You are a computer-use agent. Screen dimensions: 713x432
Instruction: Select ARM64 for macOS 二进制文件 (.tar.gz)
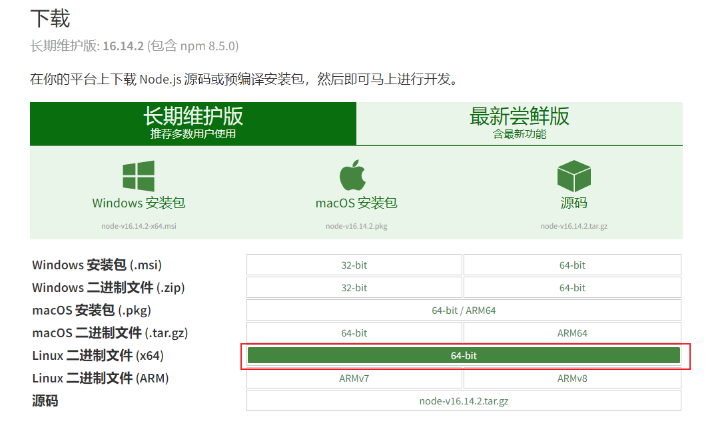tap(572, 333)
